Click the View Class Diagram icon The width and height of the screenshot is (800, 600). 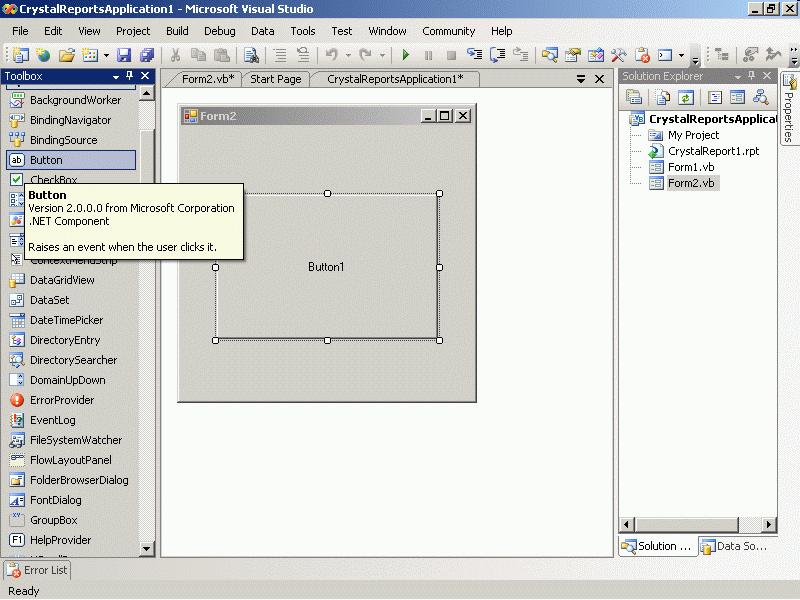coord(762,97)
